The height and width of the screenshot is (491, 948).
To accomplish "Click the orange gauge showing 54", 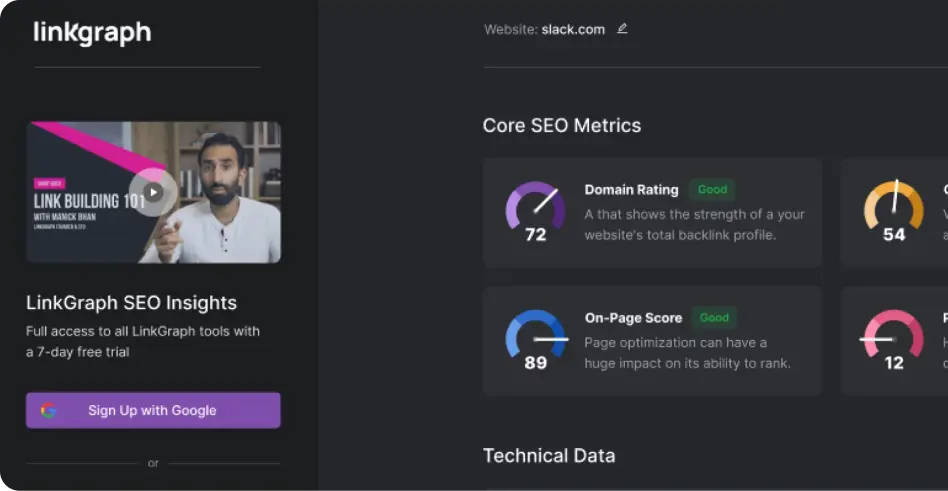I will 893,211.
